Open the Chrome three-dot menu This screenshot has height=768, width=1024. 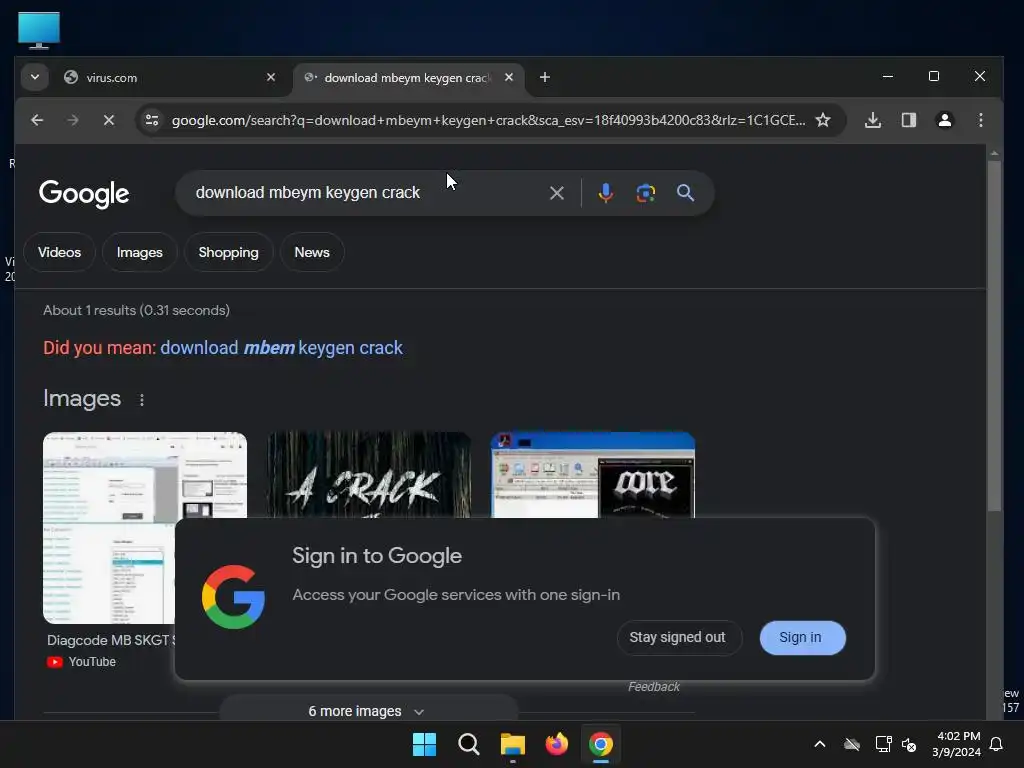pyautogui.click(x=980, y=120)
